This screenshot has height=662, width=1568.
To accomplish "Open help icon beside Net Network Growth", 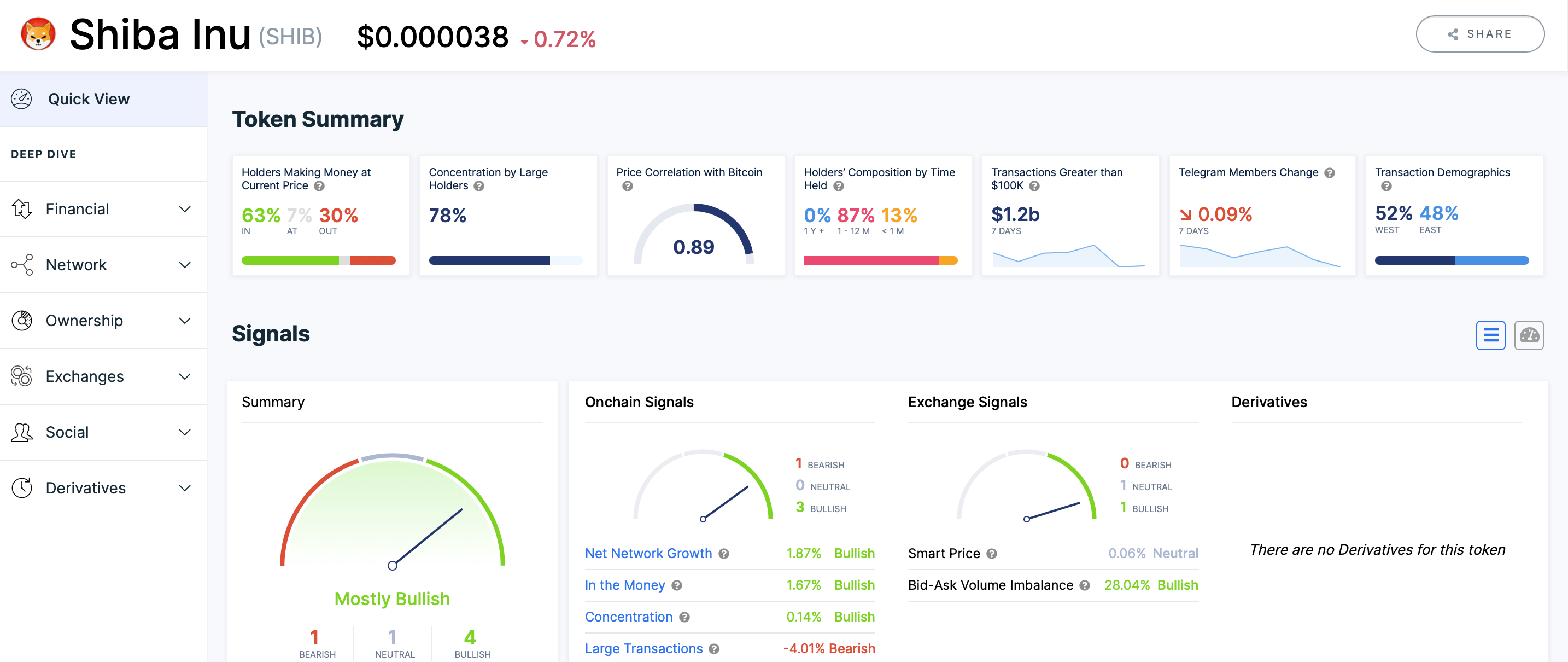I will [724, 554].
